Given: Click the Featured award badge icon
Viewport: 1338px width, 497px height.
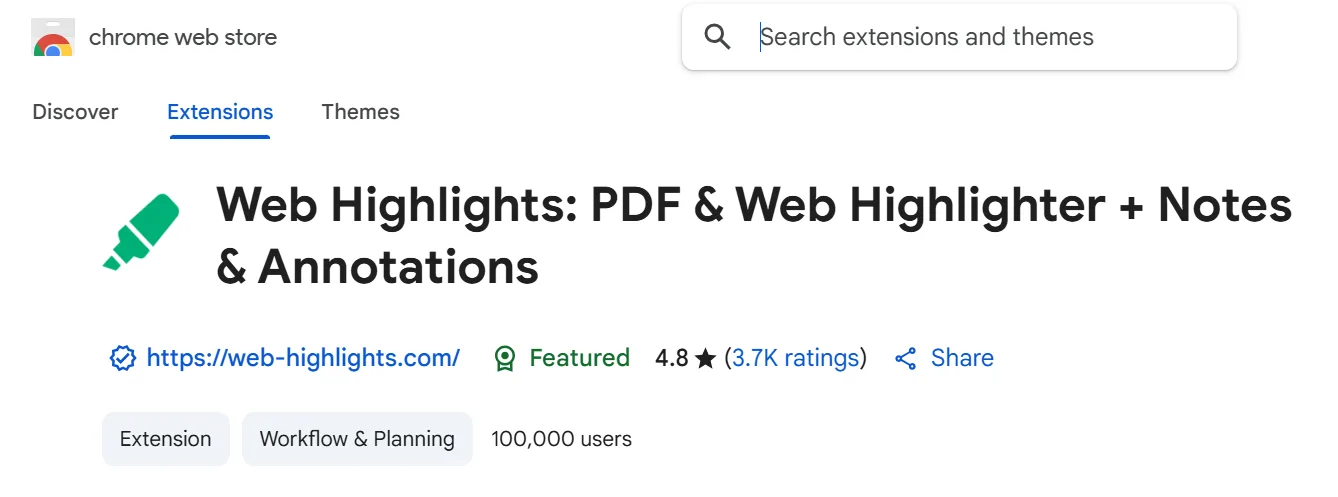Looking at the screenshot, I should coord(505,358).
